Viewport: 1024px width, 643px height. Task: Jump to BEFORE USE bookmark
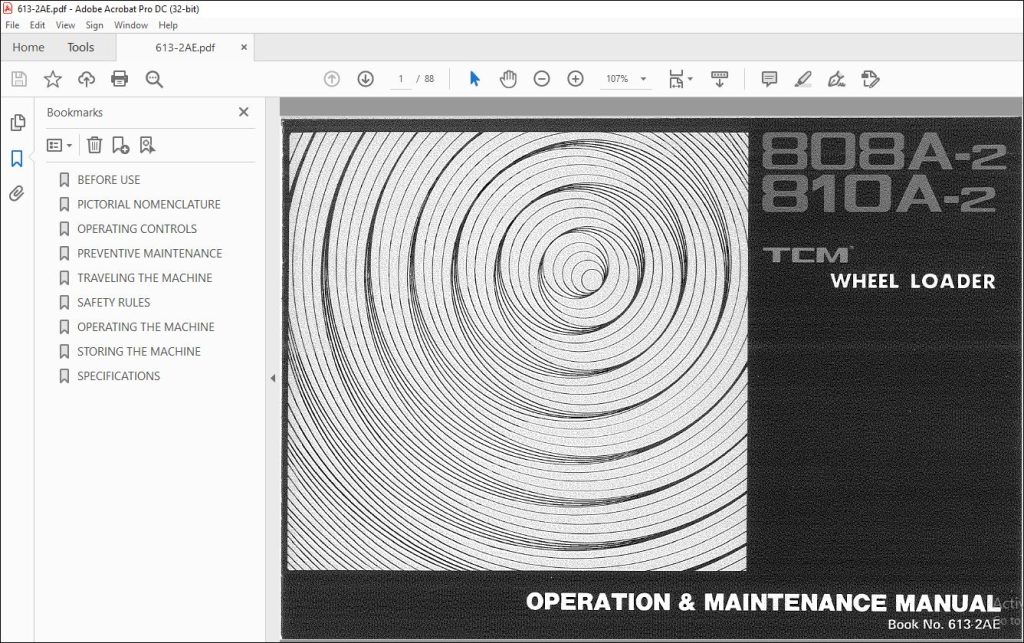[108, 180]
